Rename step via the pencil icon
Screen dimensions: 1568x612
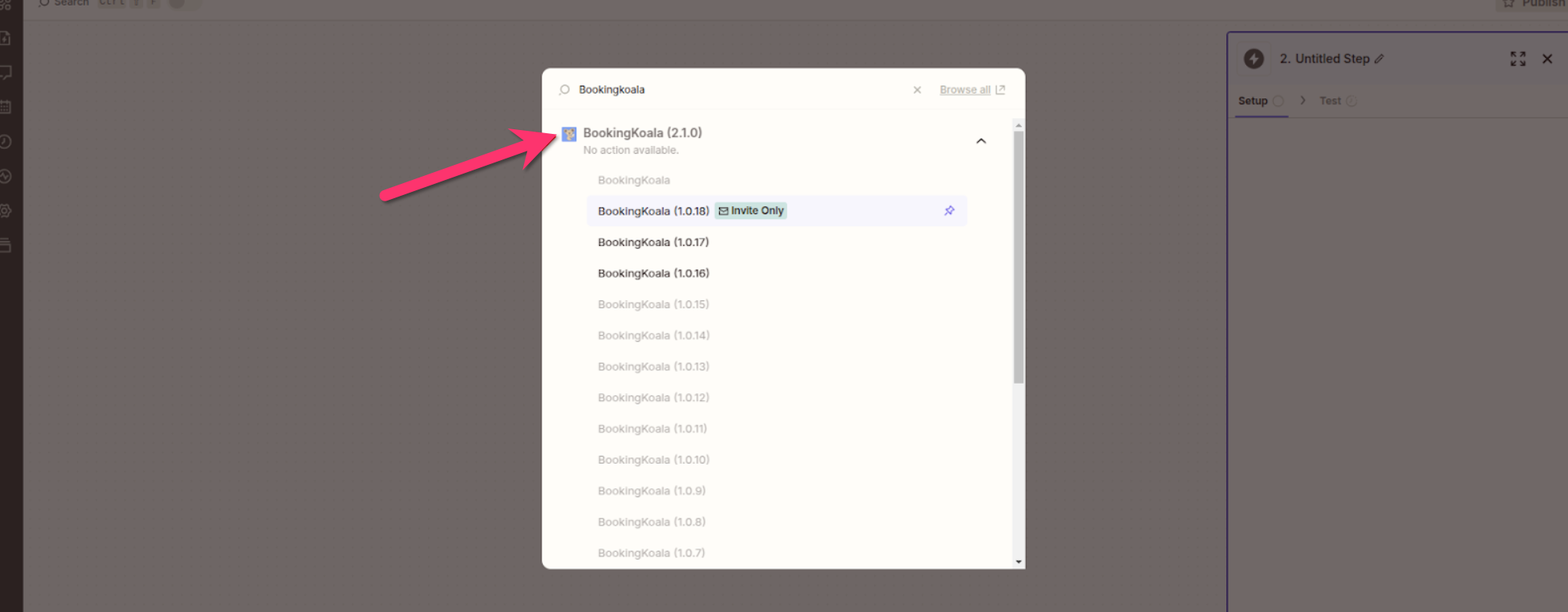(x=1379, y=59)
